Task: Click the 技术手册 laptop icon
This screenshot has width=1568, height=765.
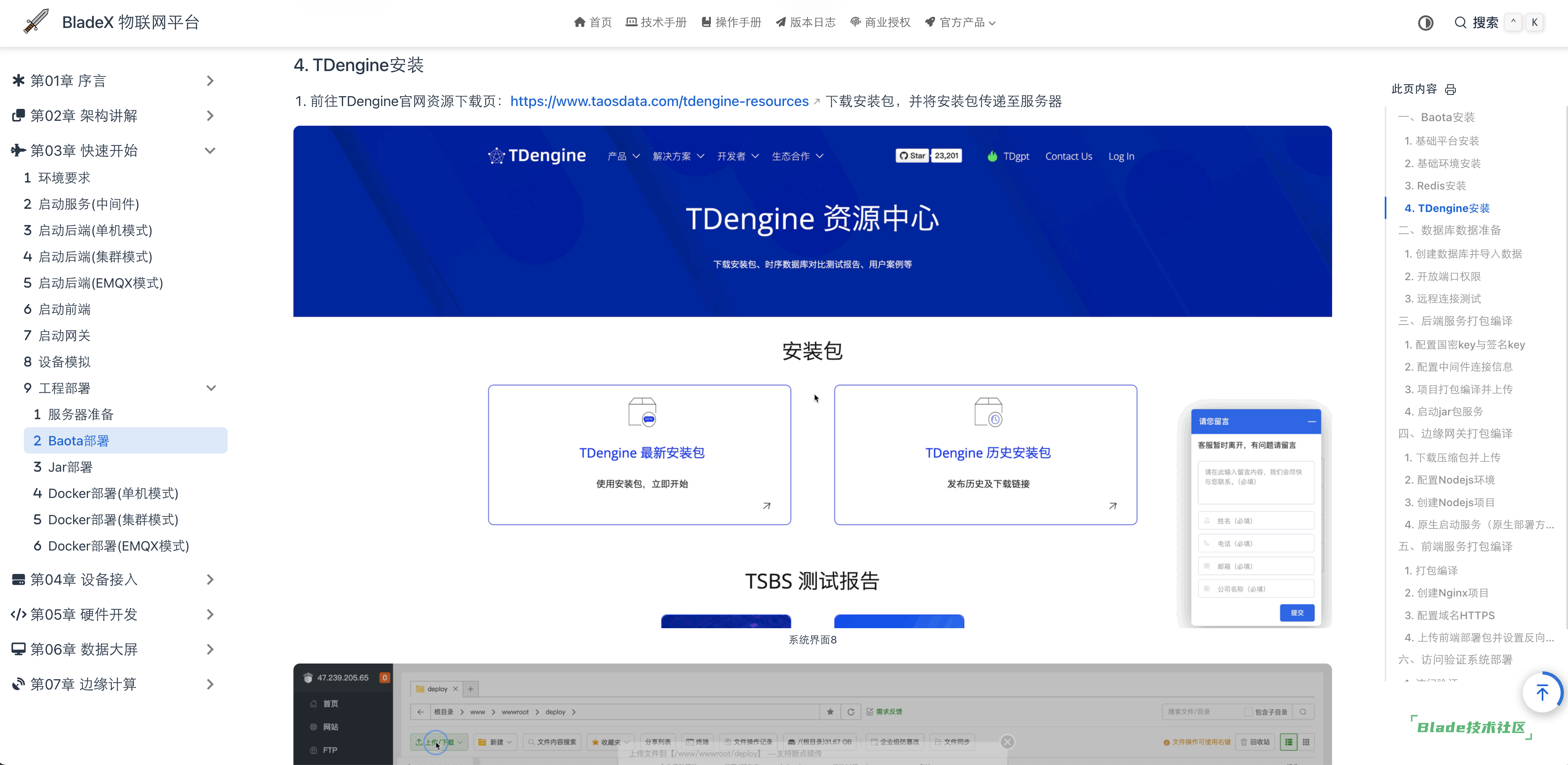Action: [x=632, y=23]
